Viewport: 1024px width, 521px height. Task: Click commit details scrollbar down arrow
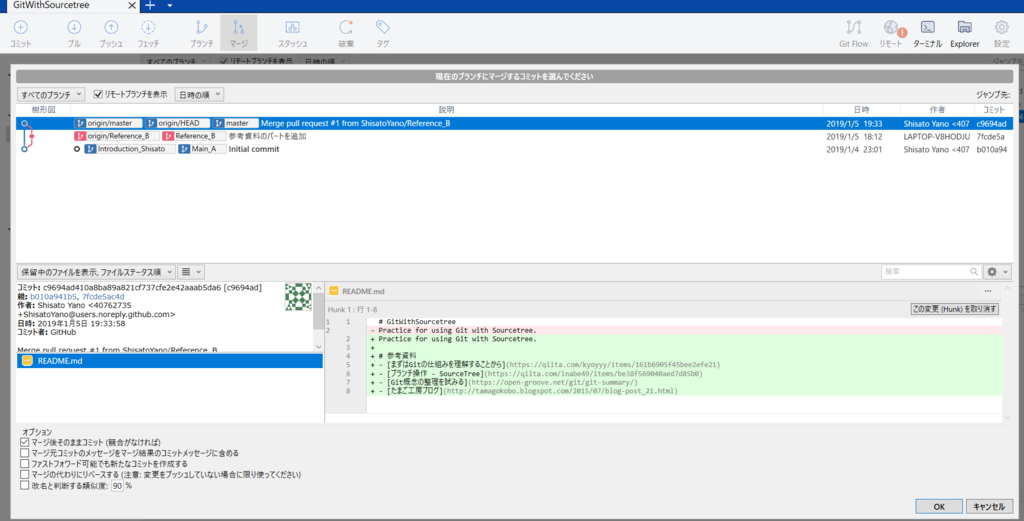tap(319, 347)
